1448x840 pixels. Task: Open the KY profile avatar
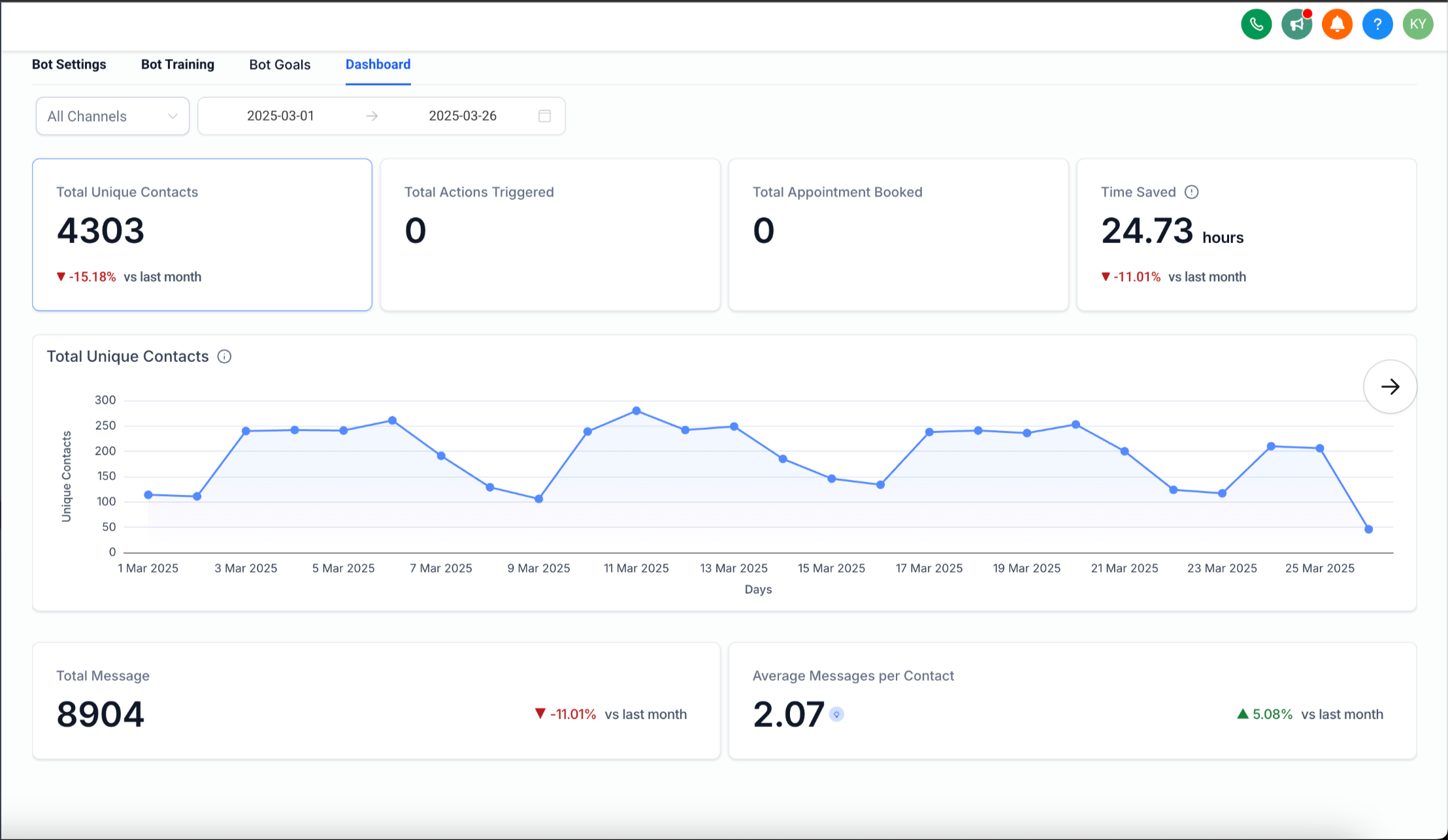click(1418, 24)
